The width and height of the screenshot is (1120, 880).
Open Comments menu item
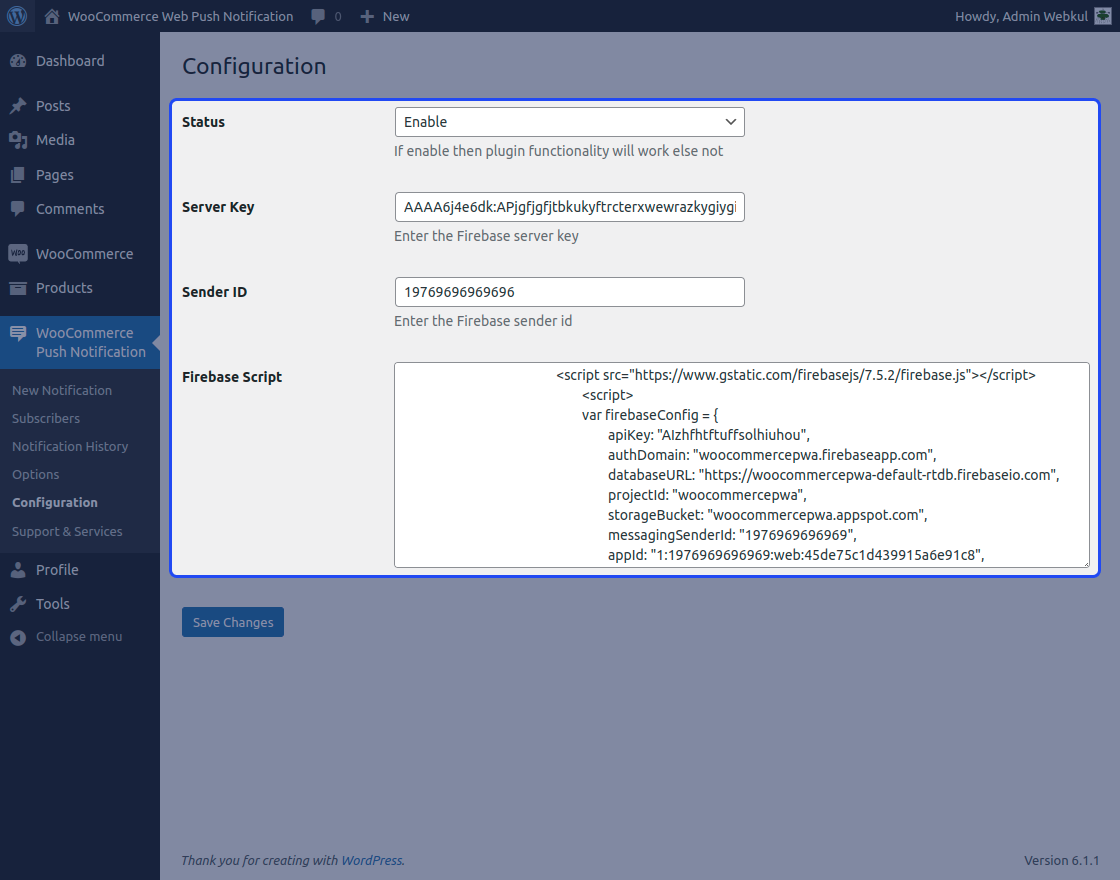(x=70, y=209)
